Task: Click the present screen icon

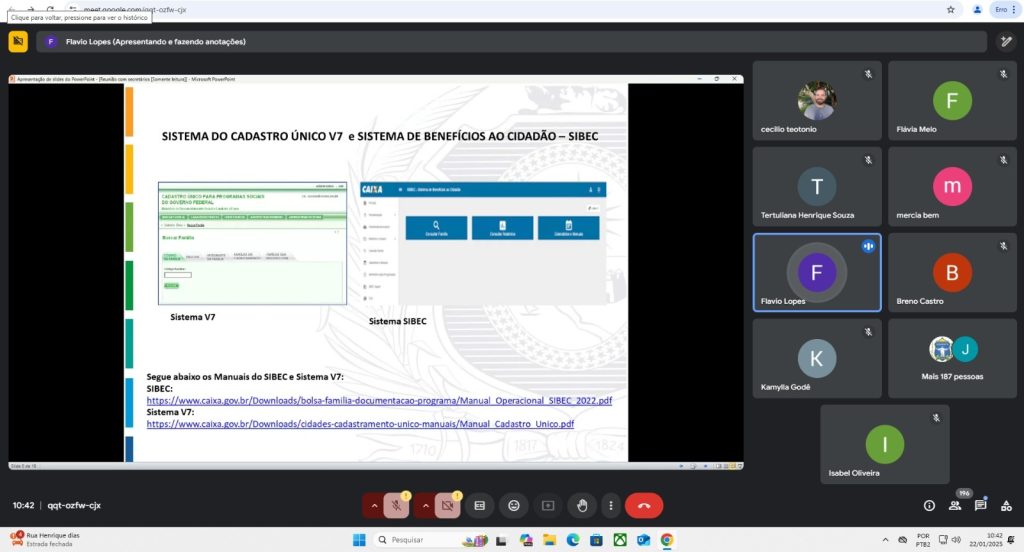Action: click(x=547, y=506)
